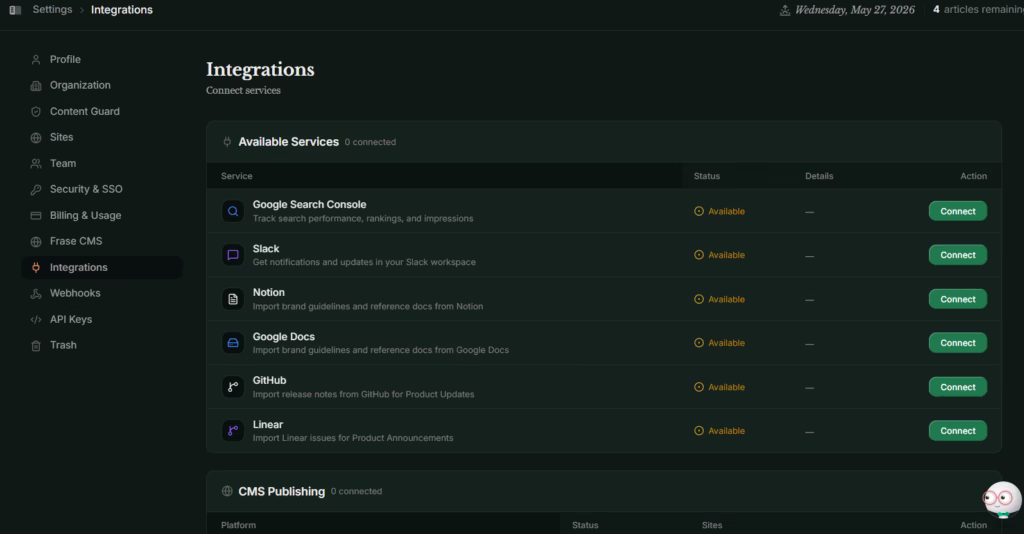Click the Service column header

coord(236,176)
